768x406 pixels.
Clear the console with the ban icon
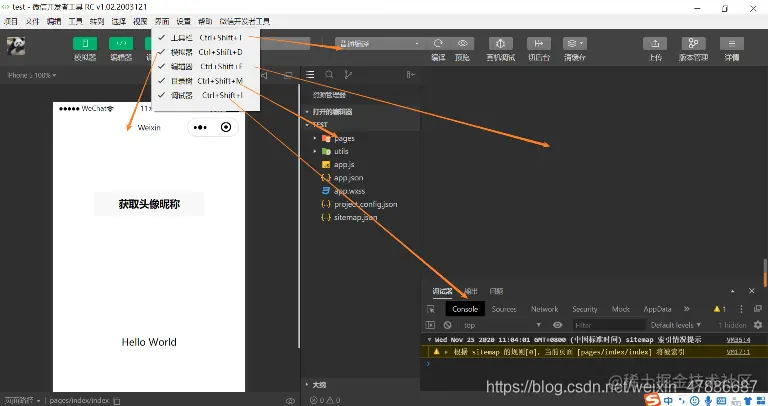tap(447, 325)
